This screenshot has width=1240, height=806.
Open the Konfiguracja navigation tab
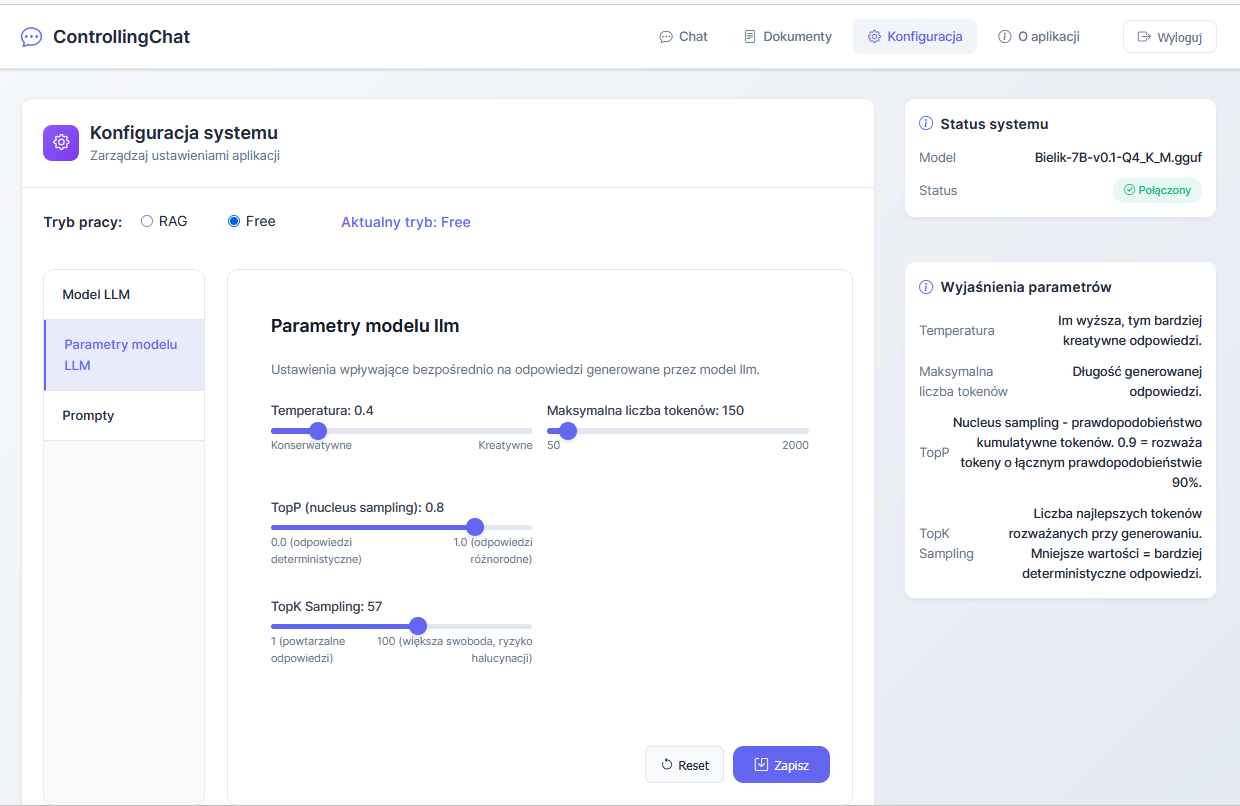914,37
